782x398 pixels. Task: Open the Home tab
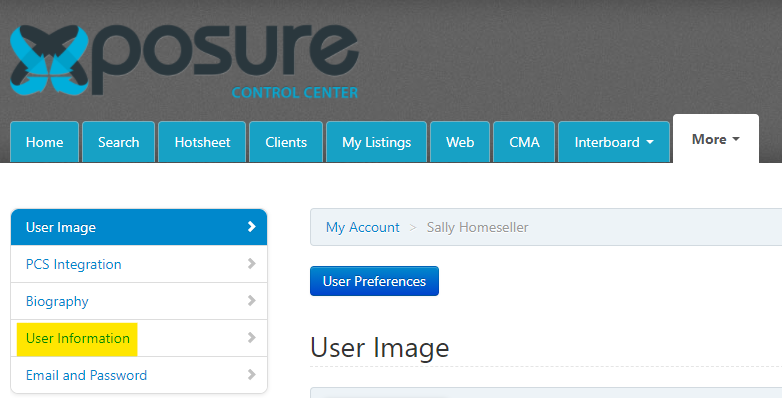[44, 142]
